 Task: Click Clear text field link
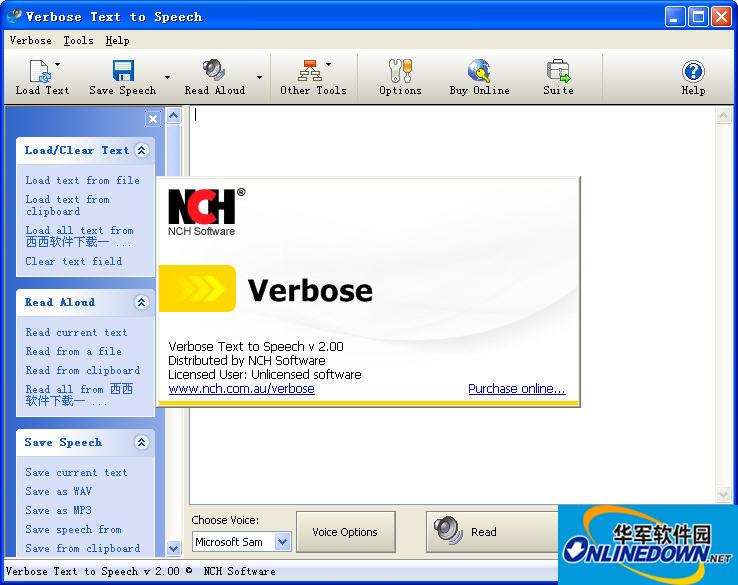73,261
